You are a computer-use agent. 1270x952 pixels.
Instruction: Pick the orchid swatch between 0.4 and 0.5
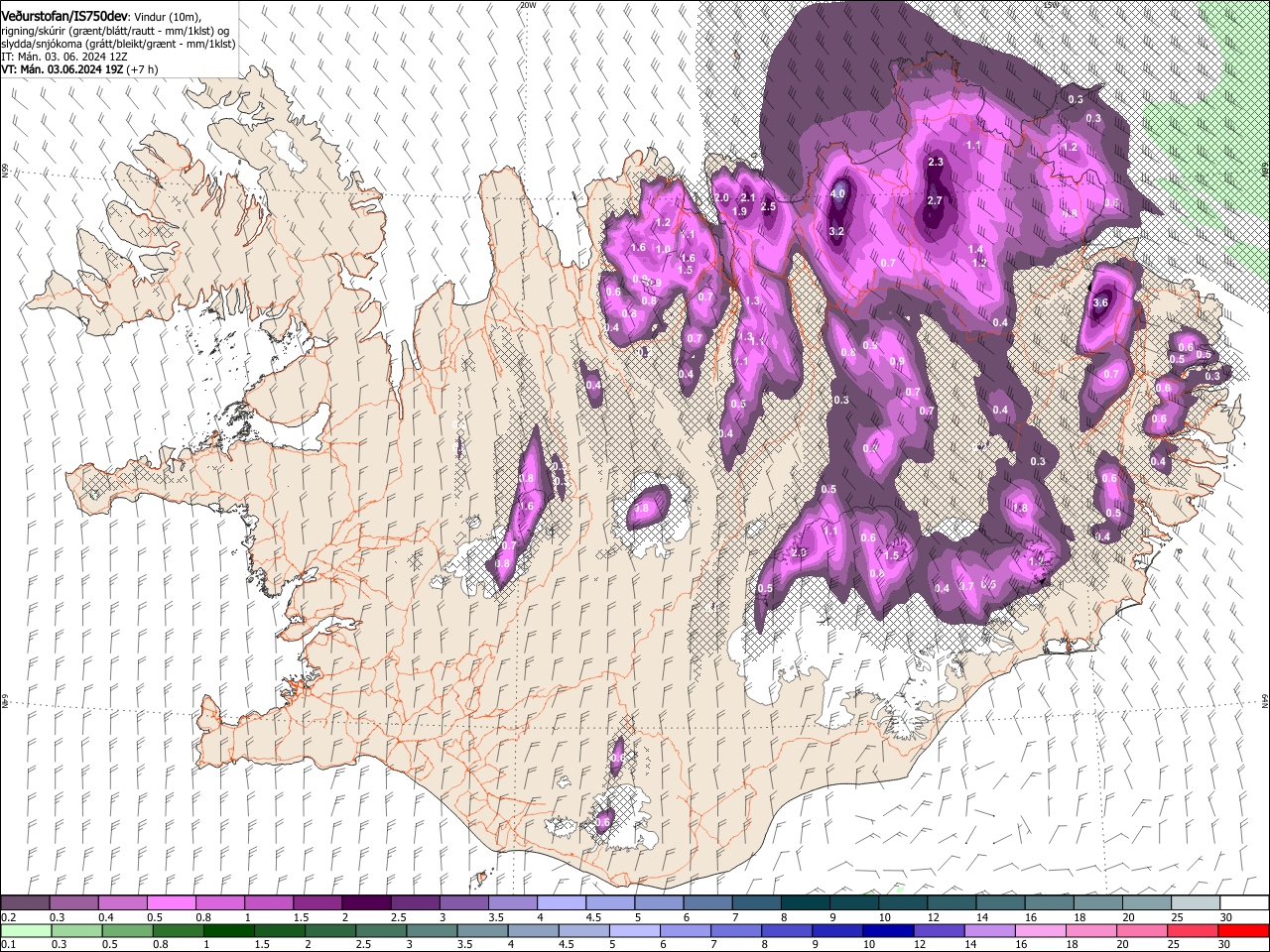(x=122, y=902)
